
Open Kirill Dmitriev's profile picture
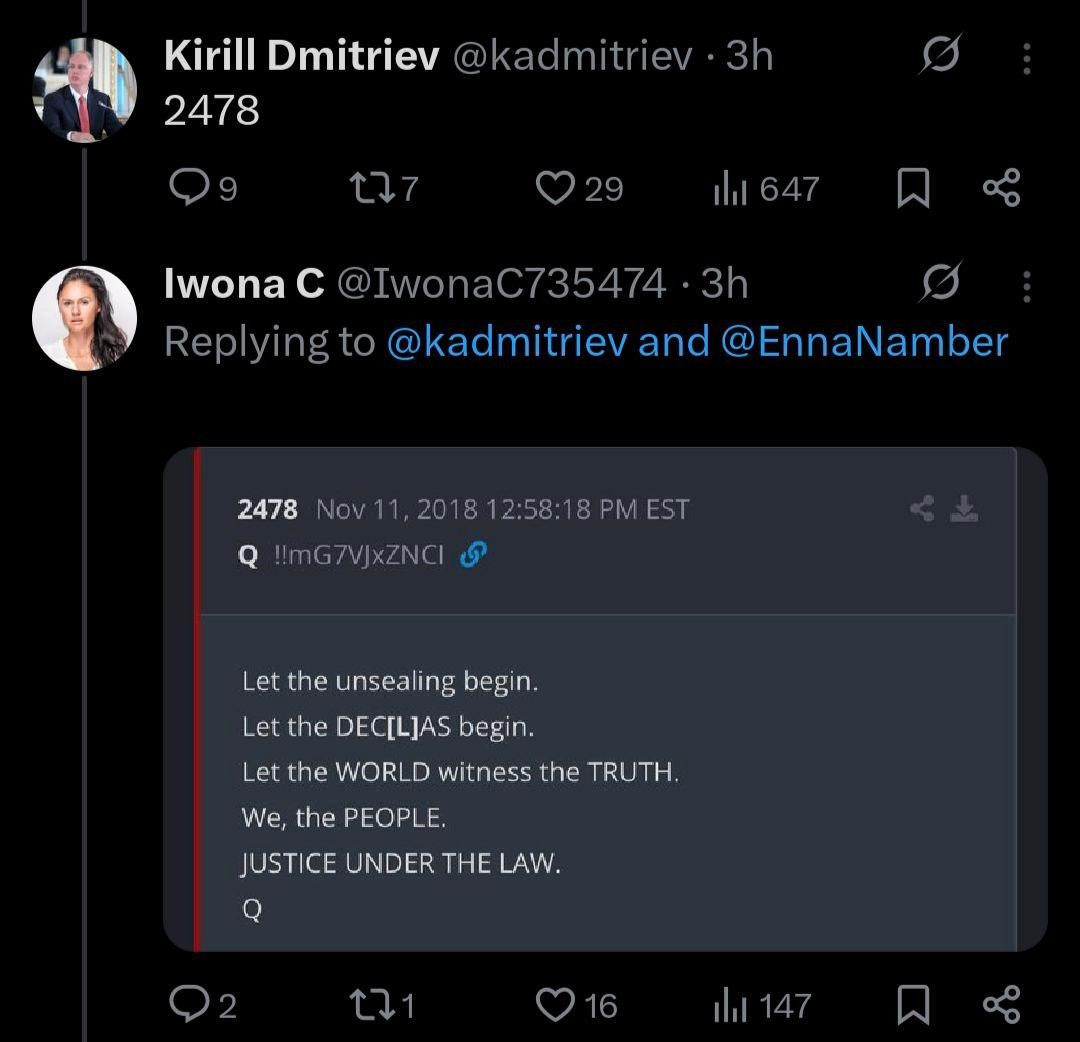tap(84, 92)
